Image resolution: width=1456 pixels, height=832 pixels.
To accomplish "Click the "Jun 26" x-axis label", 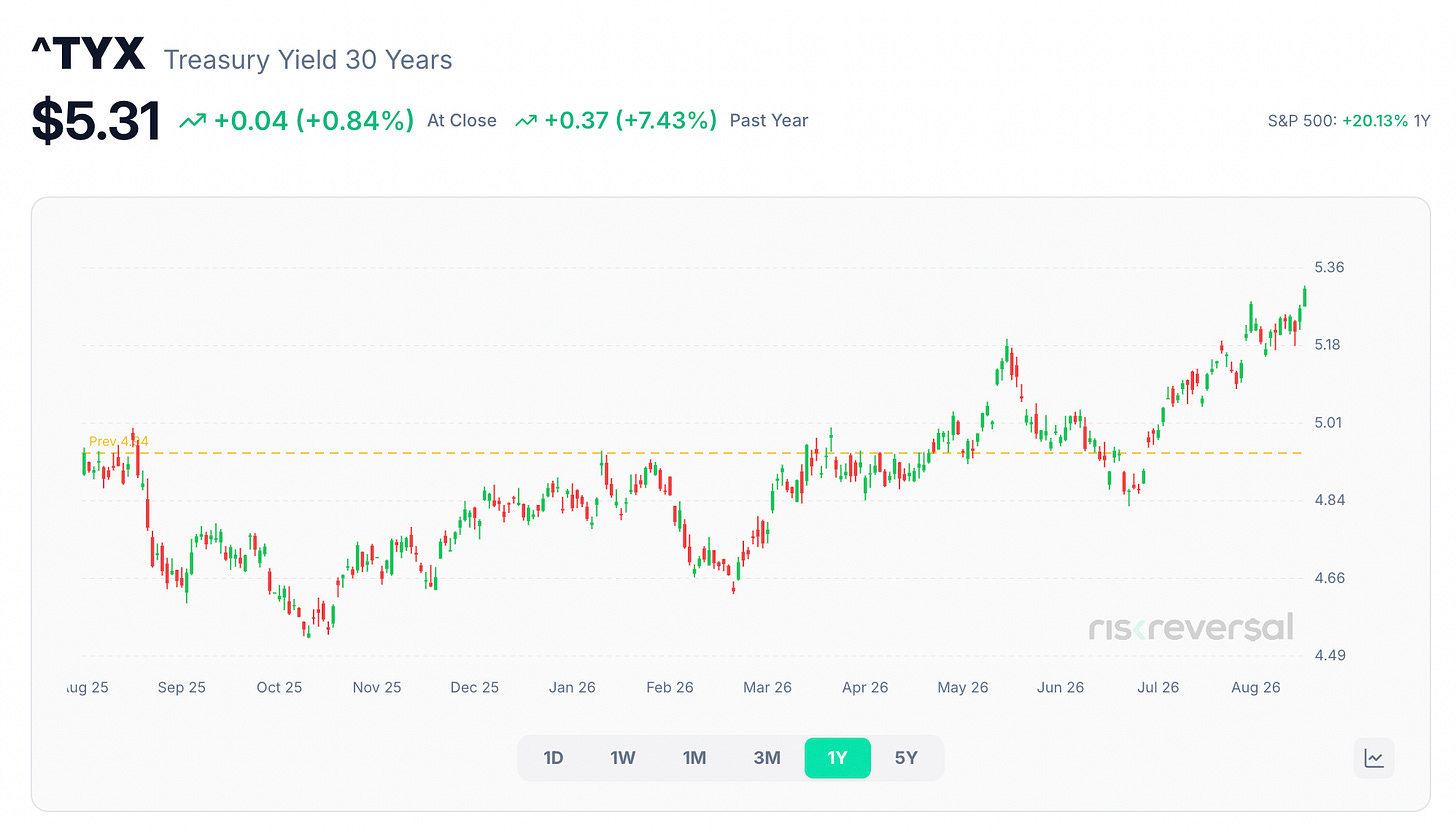I will point(1061,688).
